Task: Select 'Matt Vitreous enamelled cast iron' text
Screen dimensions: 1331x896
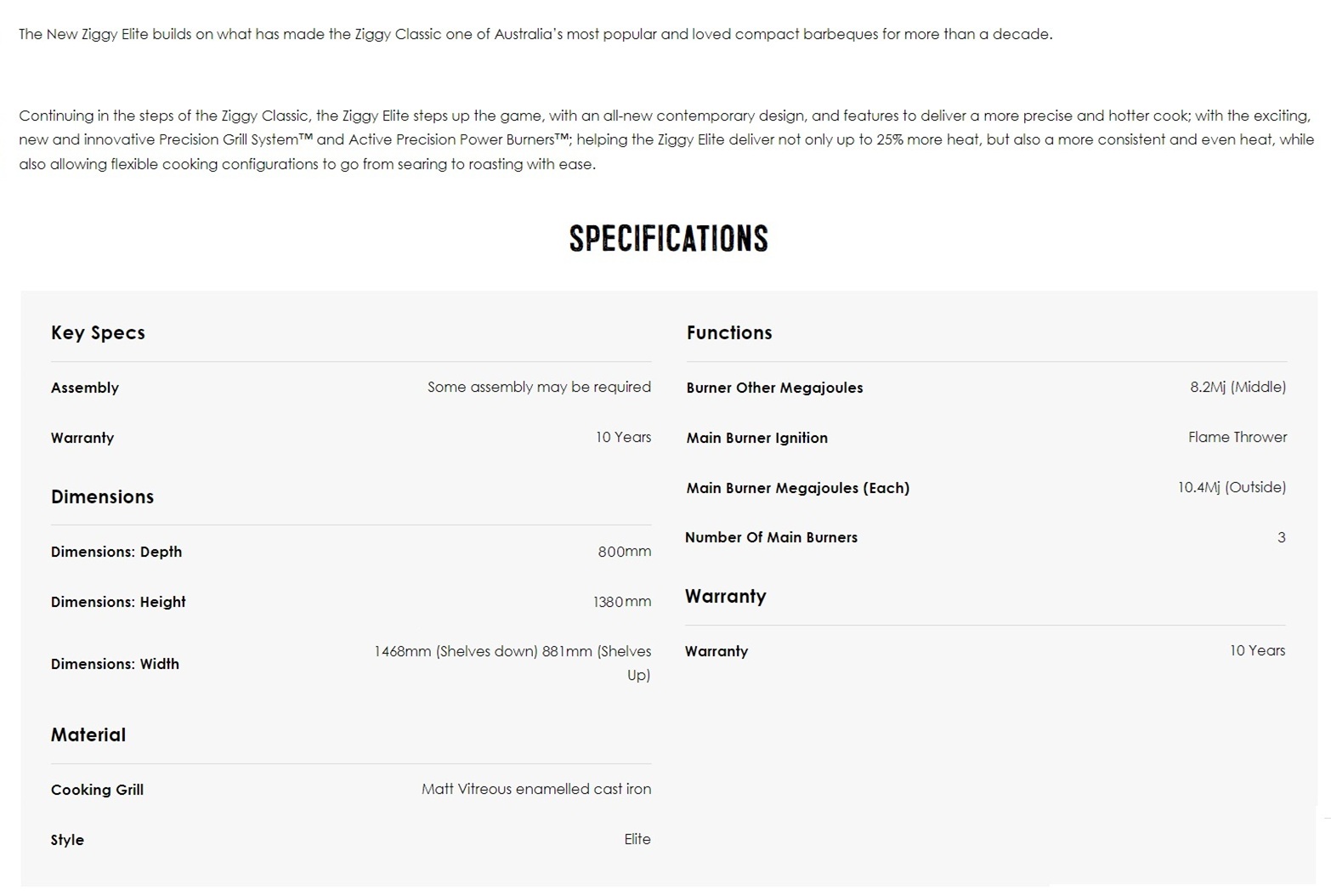Action: pyautogui.click(x=536, y=789)
